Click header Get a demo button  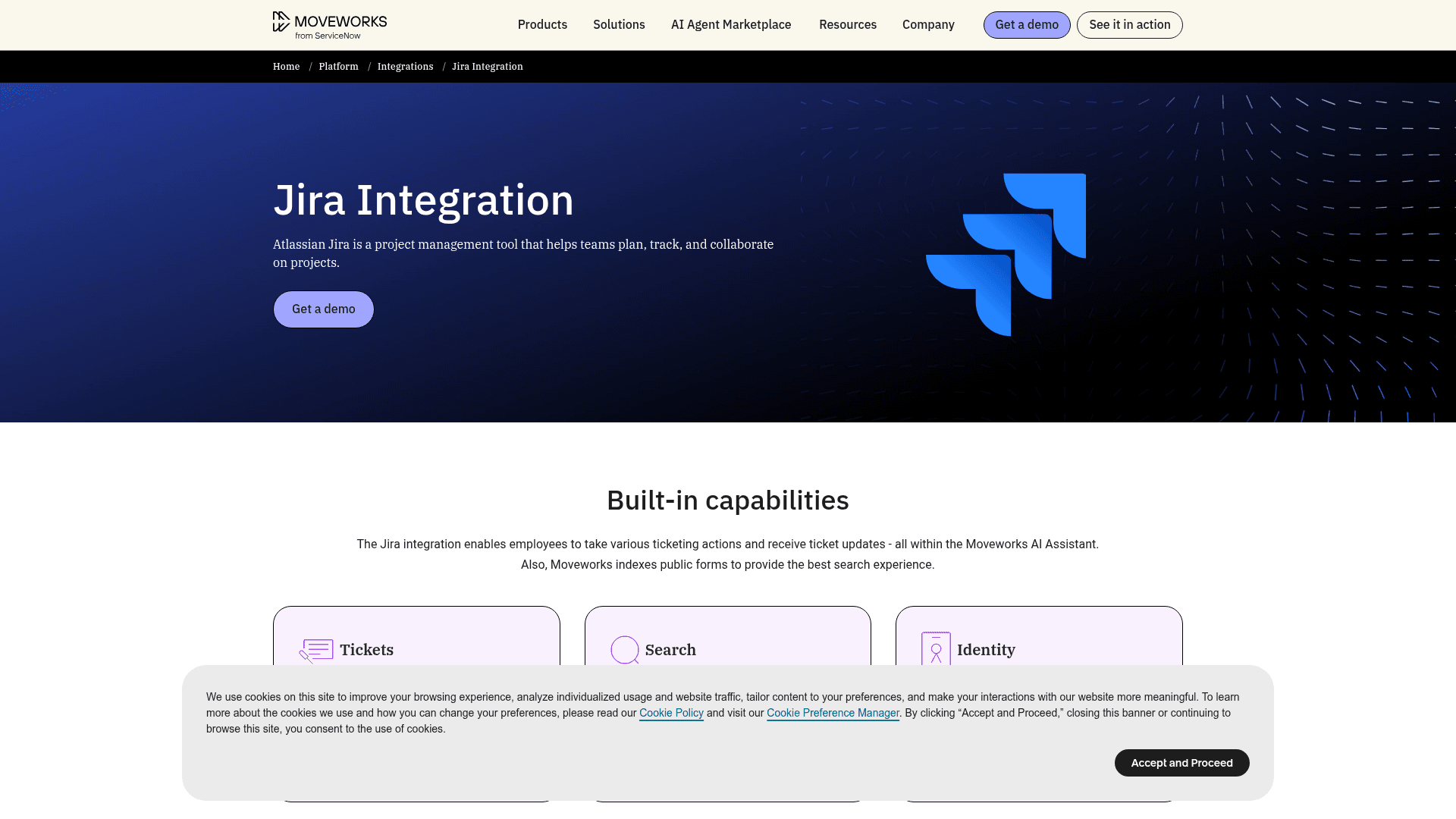click(x=1027, y=25)
